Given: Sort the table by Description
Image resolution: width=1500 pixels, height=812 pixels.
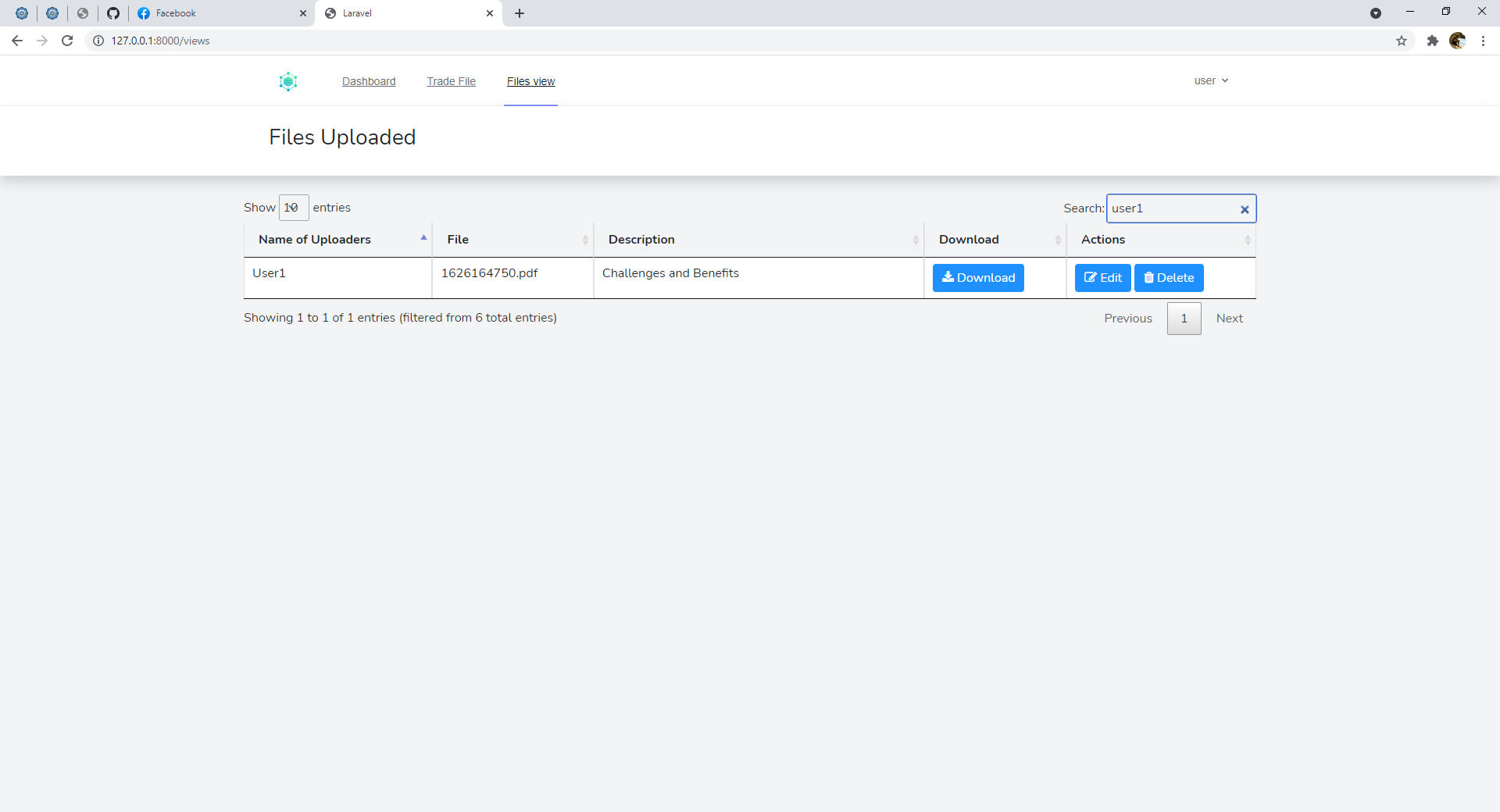Looking at the screenshot, I should click(759, 240).
